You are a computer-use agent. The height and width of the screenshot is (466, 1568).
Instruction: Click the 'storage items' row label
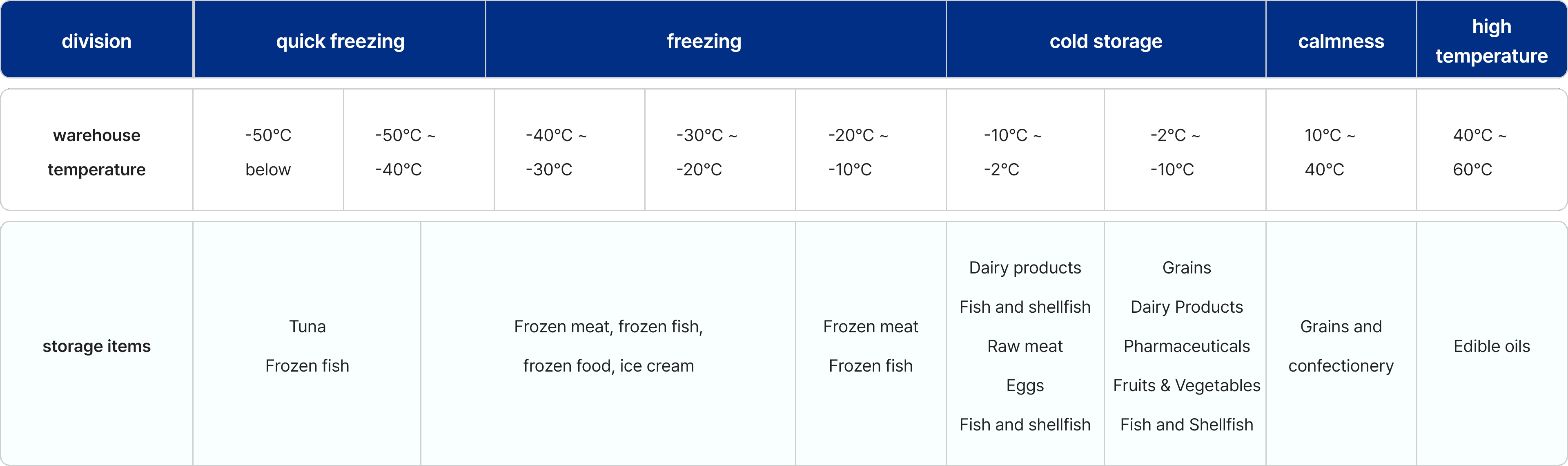pyautogui.click(x=96, y=346)
